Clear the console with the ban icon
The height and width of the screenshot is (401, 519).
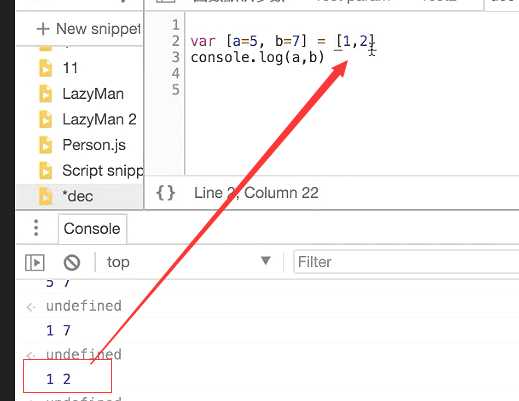tap(72, 263)
